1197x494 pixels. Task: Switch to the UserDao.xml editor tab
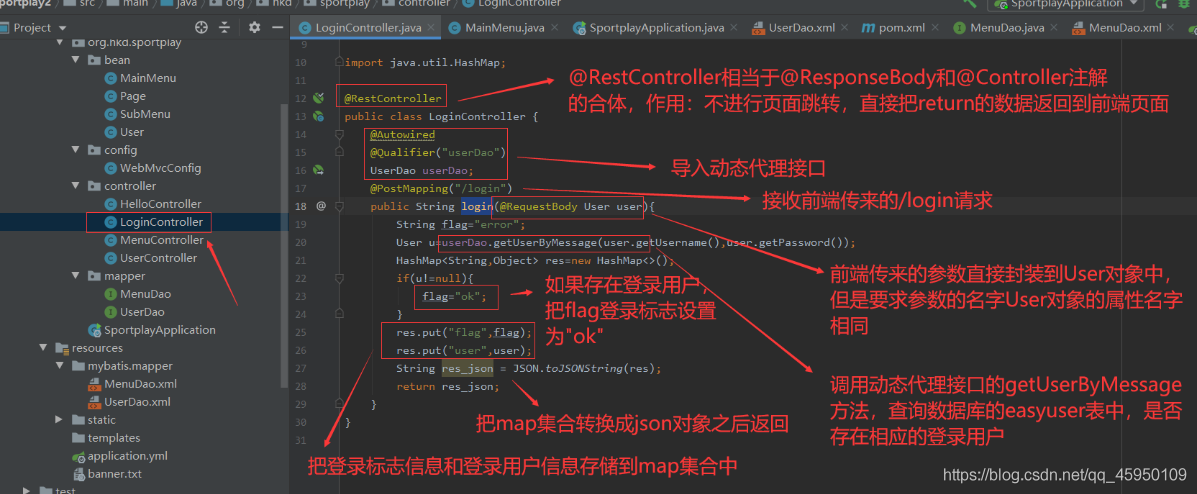801,28
